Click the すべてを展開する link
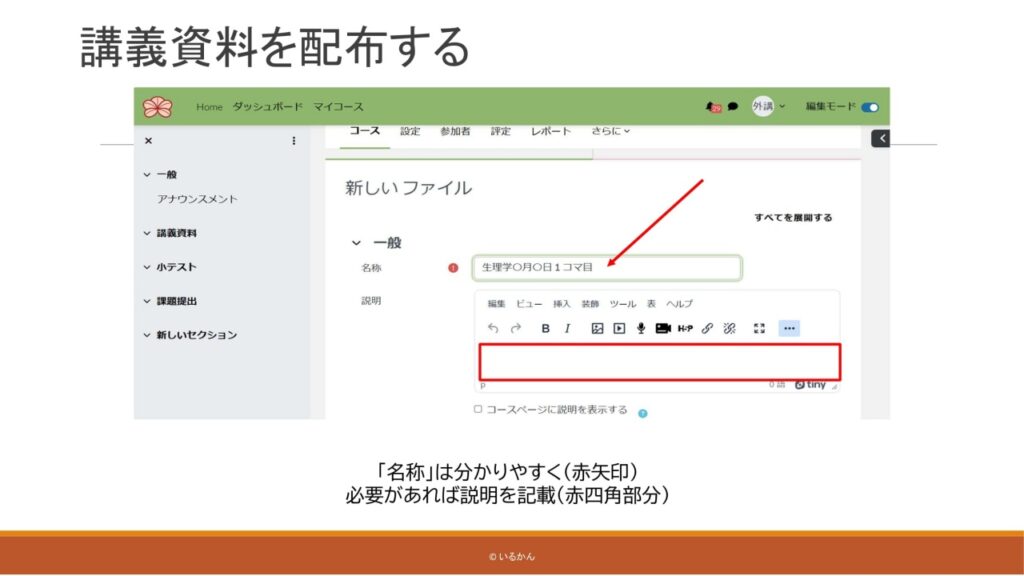 (792, 217)
